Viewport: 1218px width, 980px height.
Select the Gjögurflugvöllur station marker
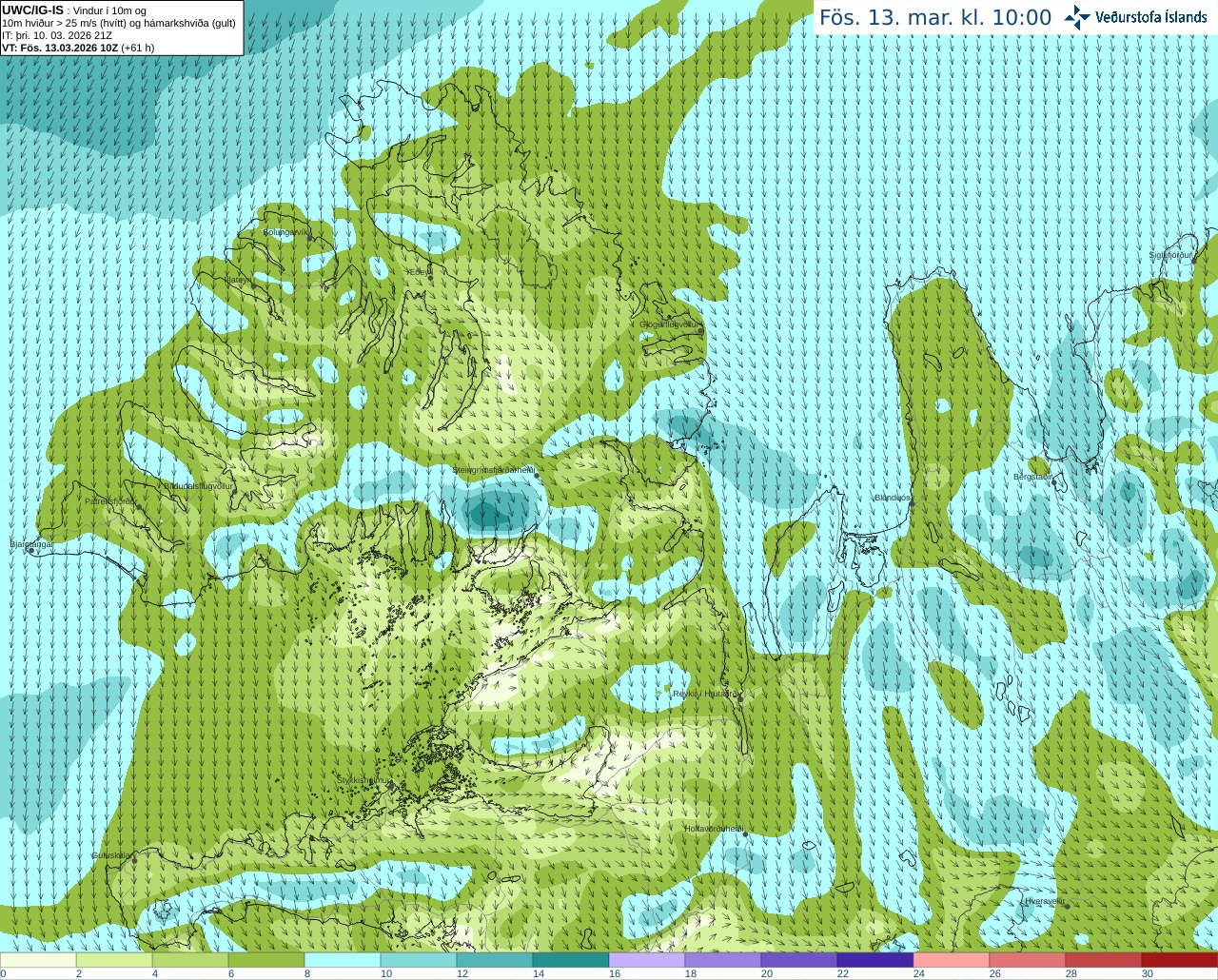pyautogui.click(x=699, y=330)
